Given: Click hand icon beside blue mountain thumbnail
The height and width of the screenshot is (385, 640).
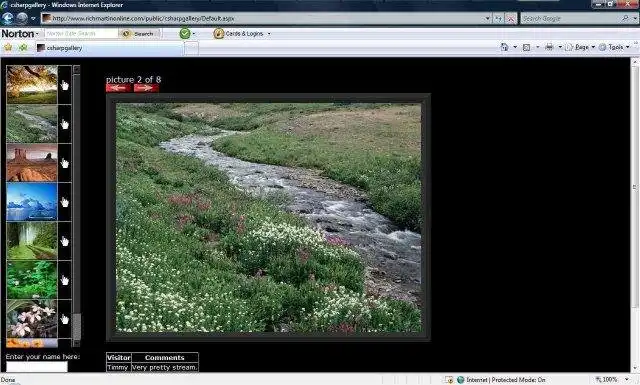Looking at the screenshot, I should 64,202.
